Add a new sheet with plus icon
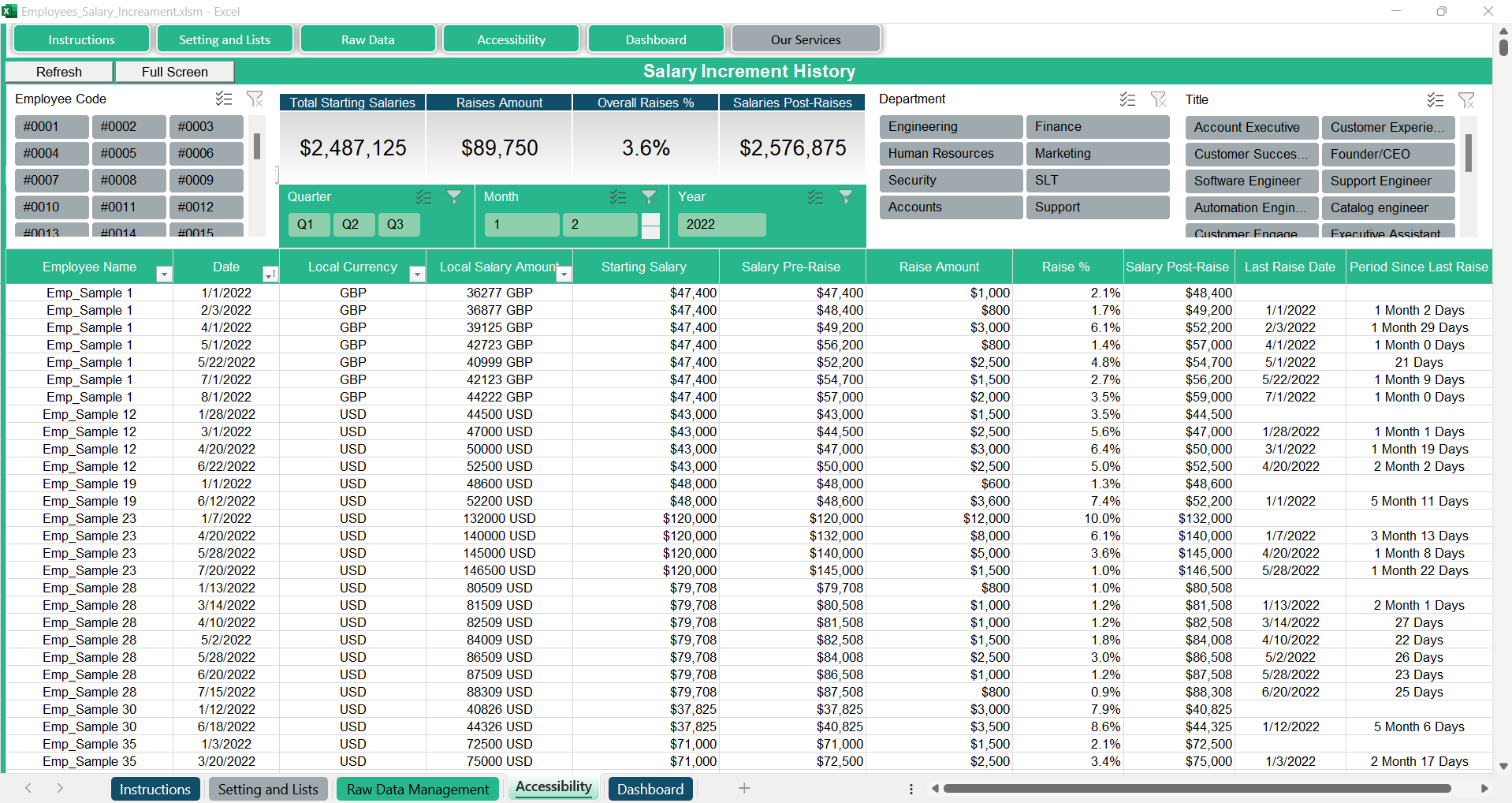 point(743,788)
